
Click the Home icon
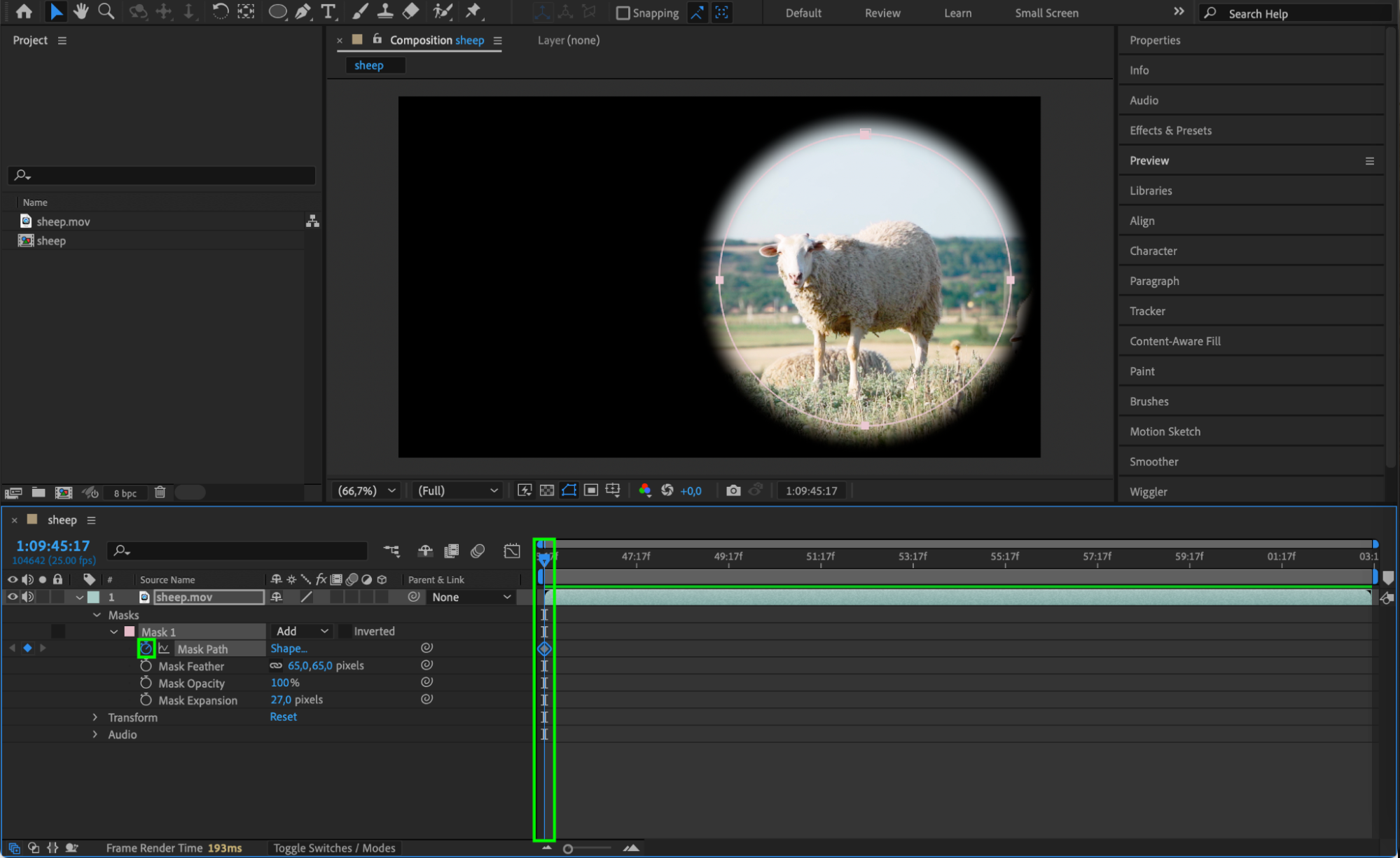pos(24,12)
